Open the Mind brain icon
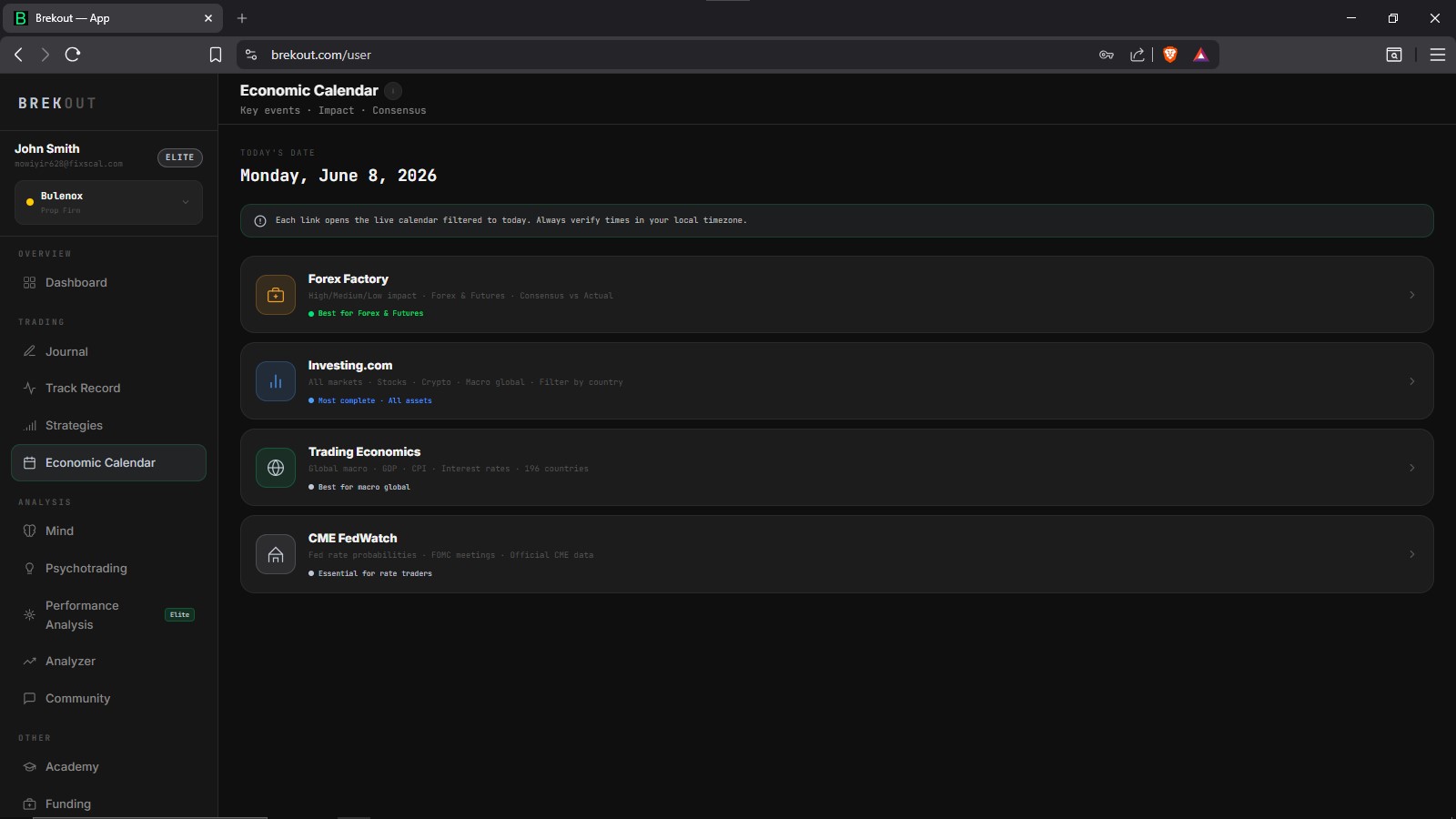 (x=29, y=531)
